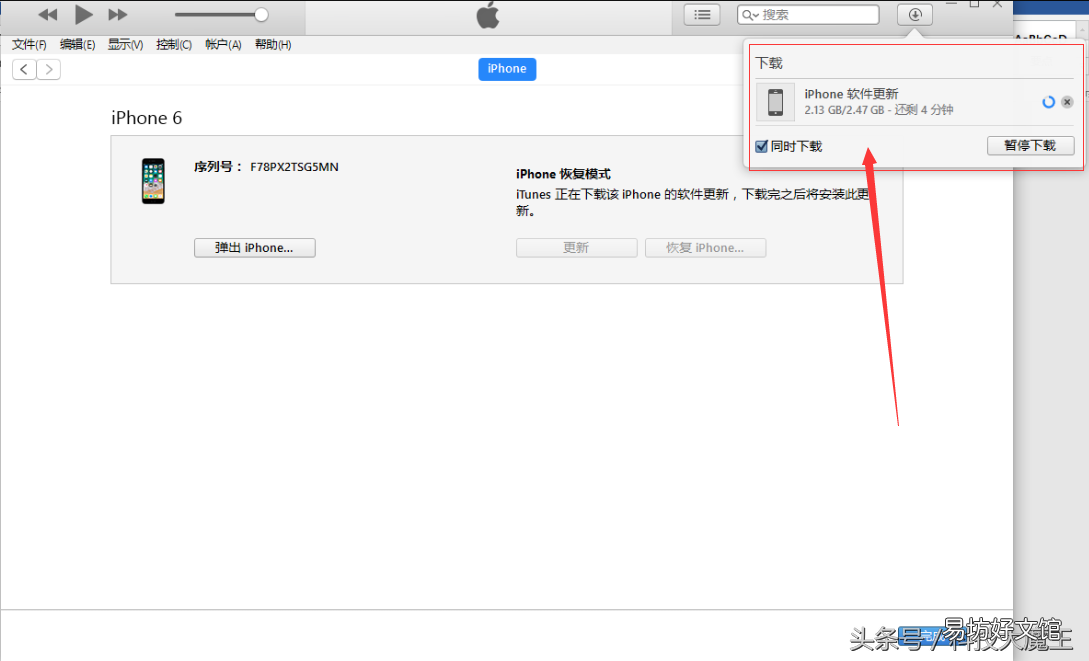Open the 帐户(A) menu
The width and height of the screenshot is (1089, 661).
pos(223,44)
